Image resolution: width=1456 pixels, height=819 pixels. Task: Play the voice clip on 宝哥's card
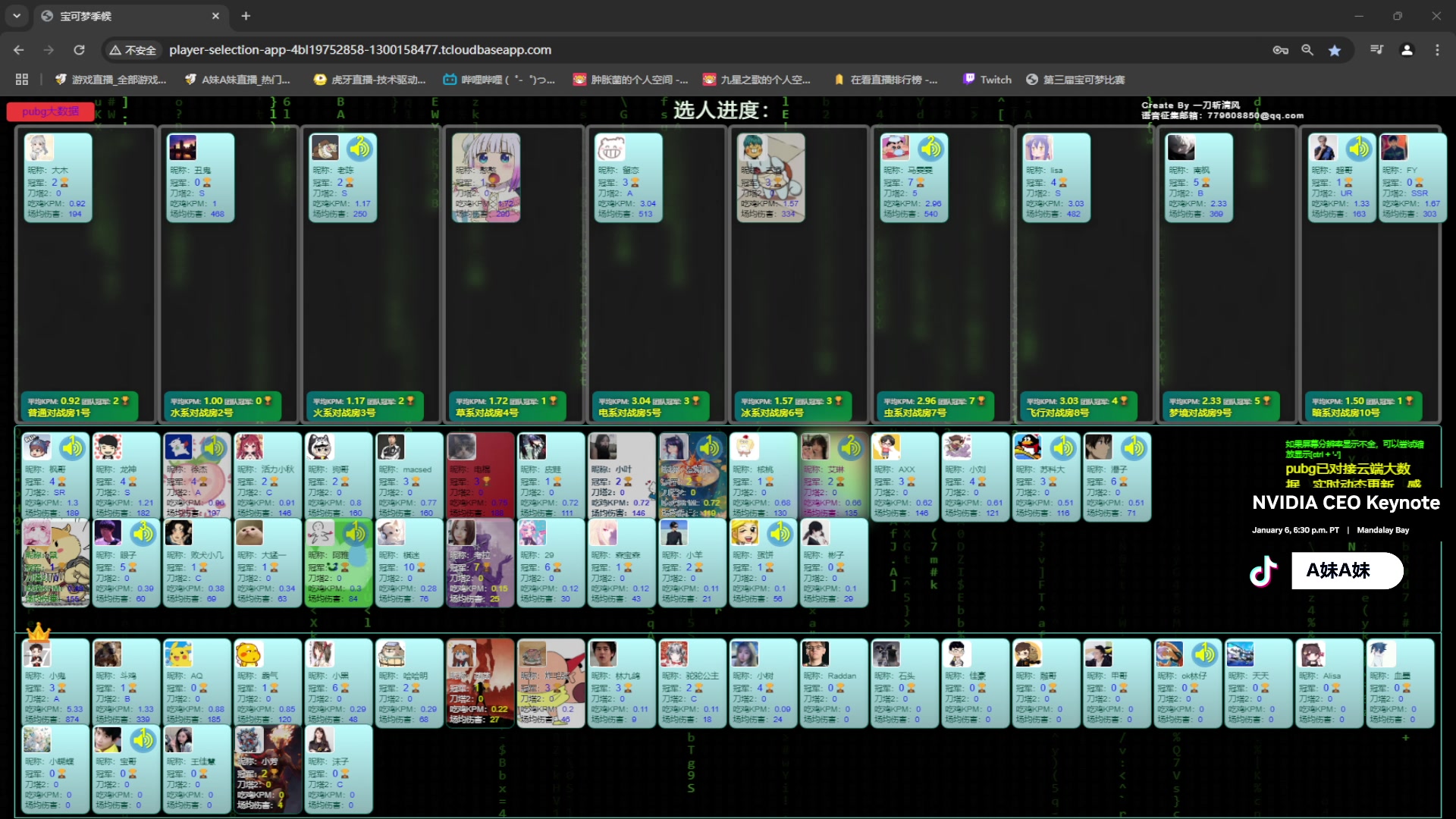[143, 739]
